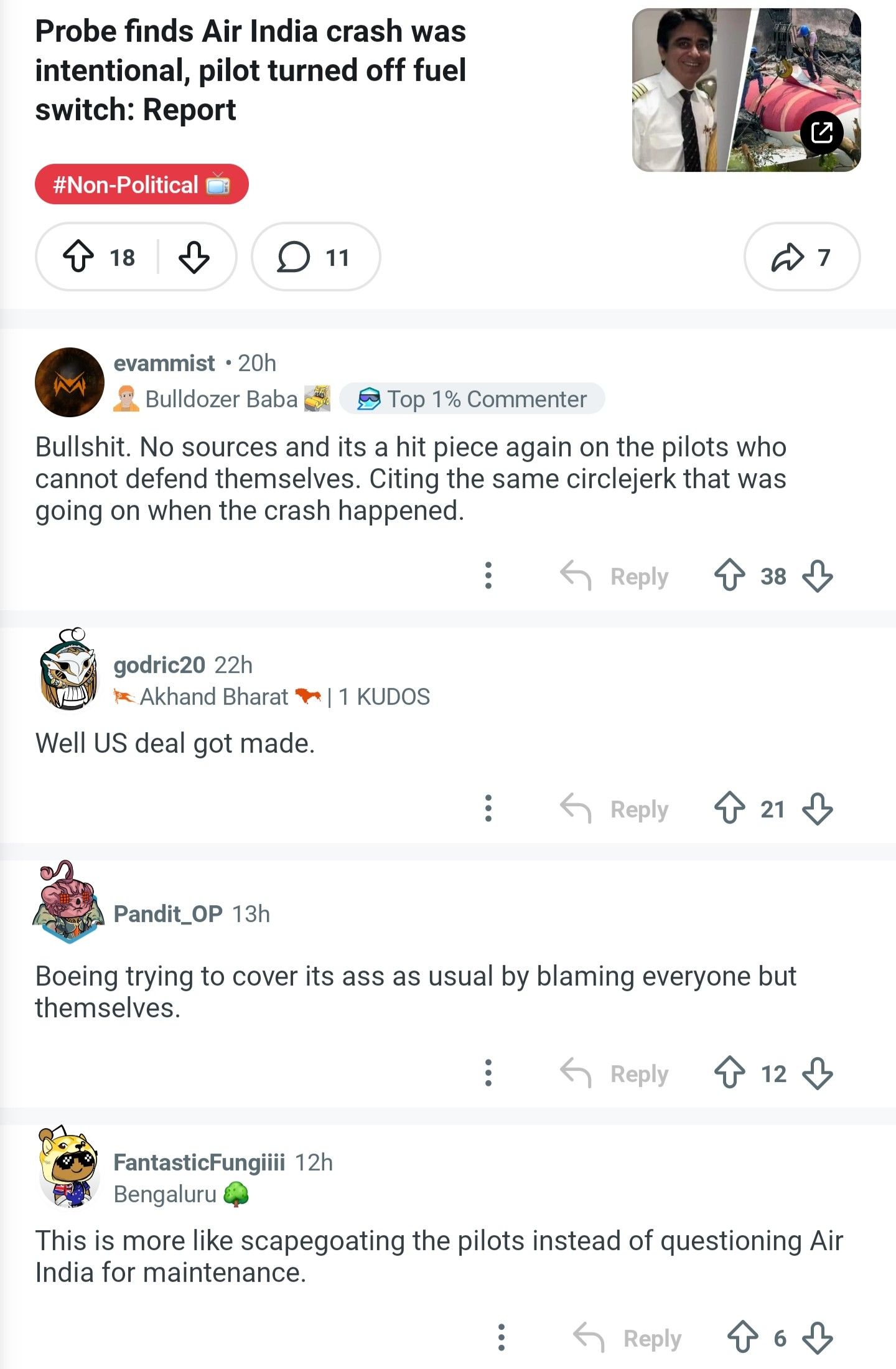
Task: Upvote godric20's US deal comment
Action: 729,808
